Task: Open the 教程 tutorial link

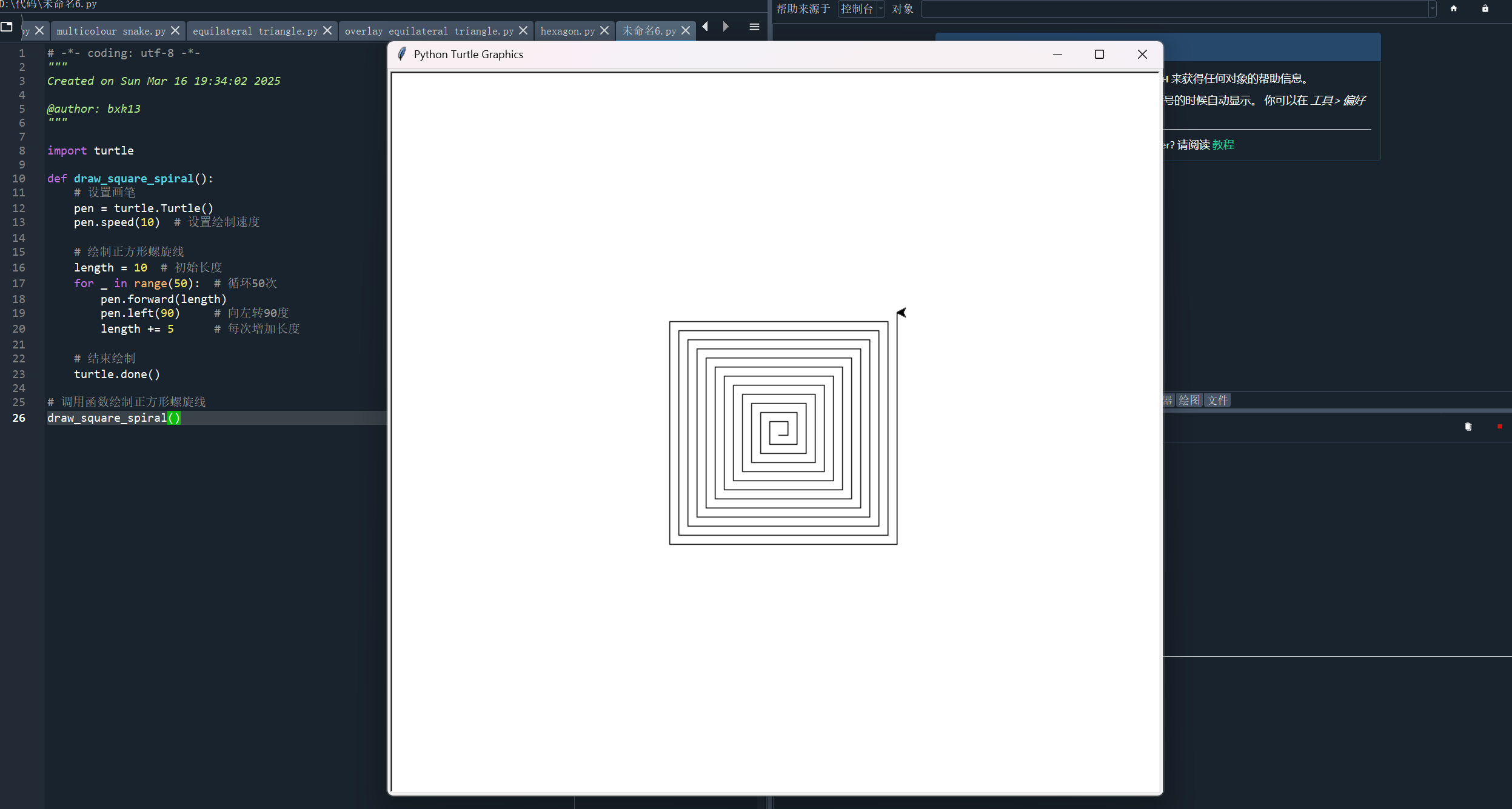Action: coord(1223,145)
